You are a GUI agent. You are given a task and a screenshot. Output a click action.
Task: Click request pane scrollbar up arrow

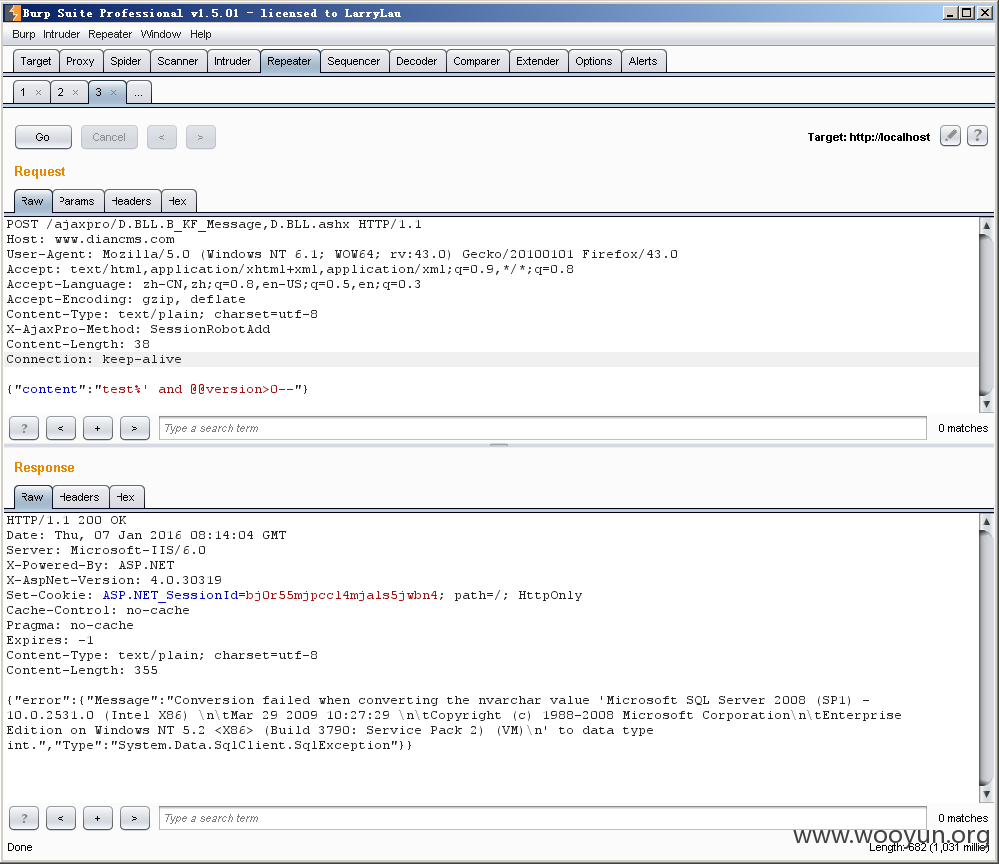coord(986,225)
